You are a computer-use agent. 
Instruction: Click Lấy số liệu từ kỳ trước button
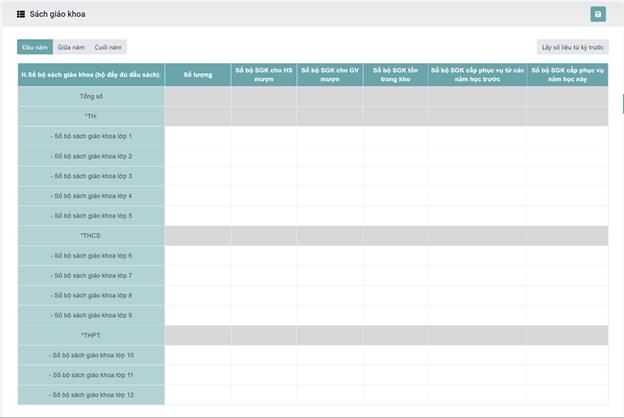coord(572,47)
